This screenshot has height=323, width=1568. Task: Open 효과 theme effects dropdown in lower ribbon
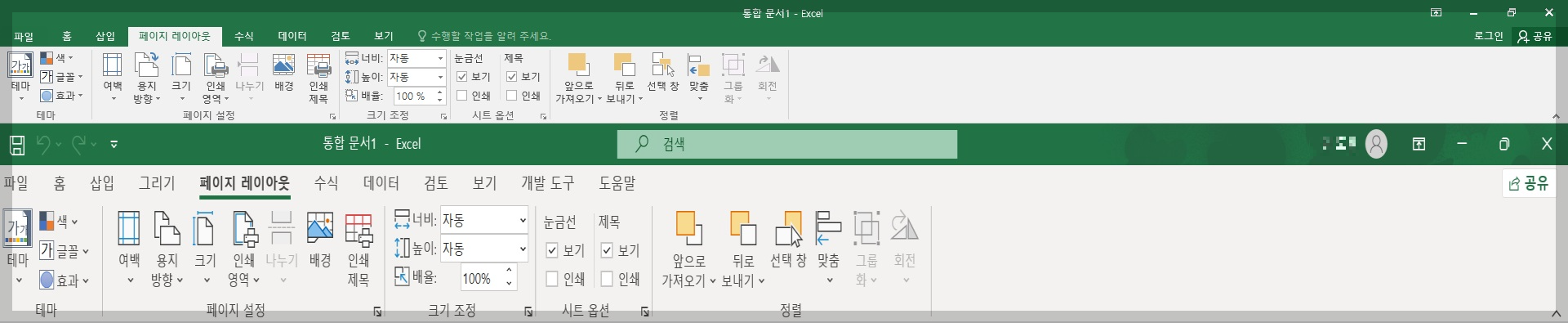pyautogui.click(x=65, y=280)
